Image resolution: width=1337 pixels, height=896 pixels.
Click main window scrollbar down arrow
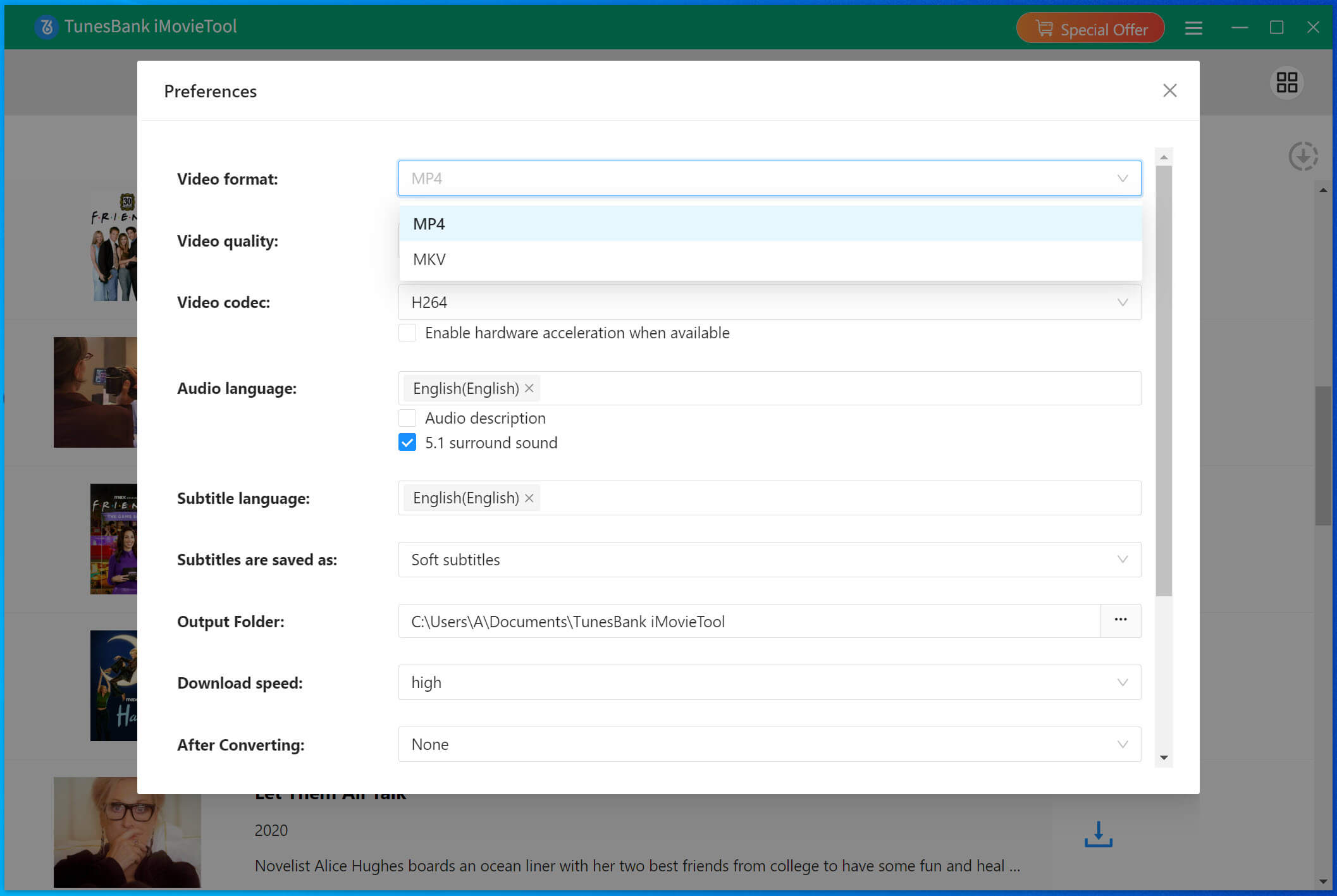pos(1323,881)
